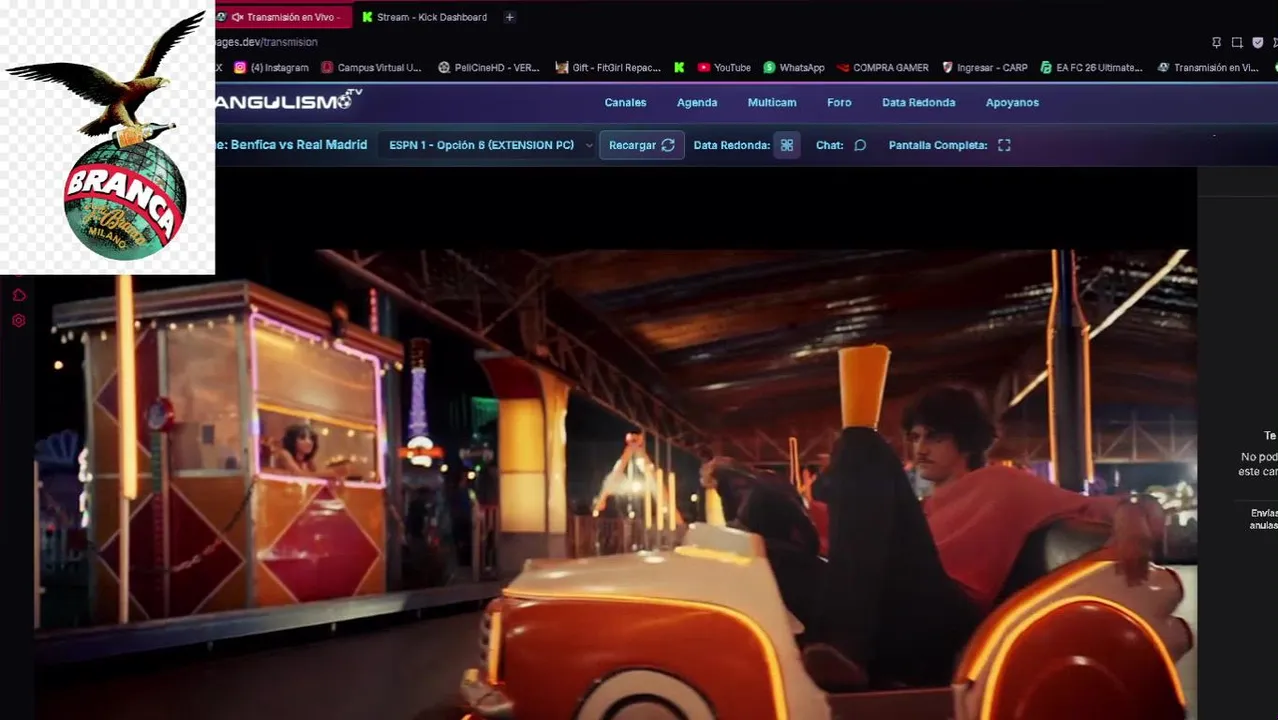Open the Apoyanos menu
Screen dimensions: 1278x720
(x=1012, y=102)
